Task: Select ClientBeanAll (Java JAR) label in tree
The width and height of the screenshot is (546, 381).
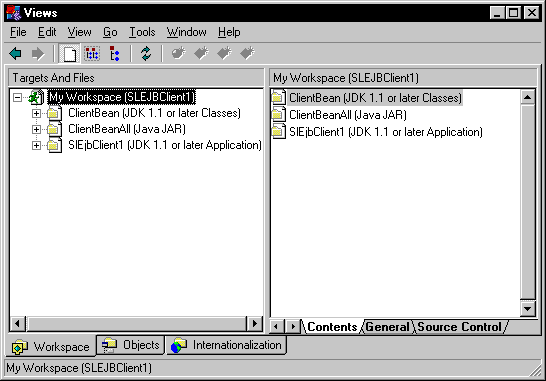Action: [x=127, y=129]
